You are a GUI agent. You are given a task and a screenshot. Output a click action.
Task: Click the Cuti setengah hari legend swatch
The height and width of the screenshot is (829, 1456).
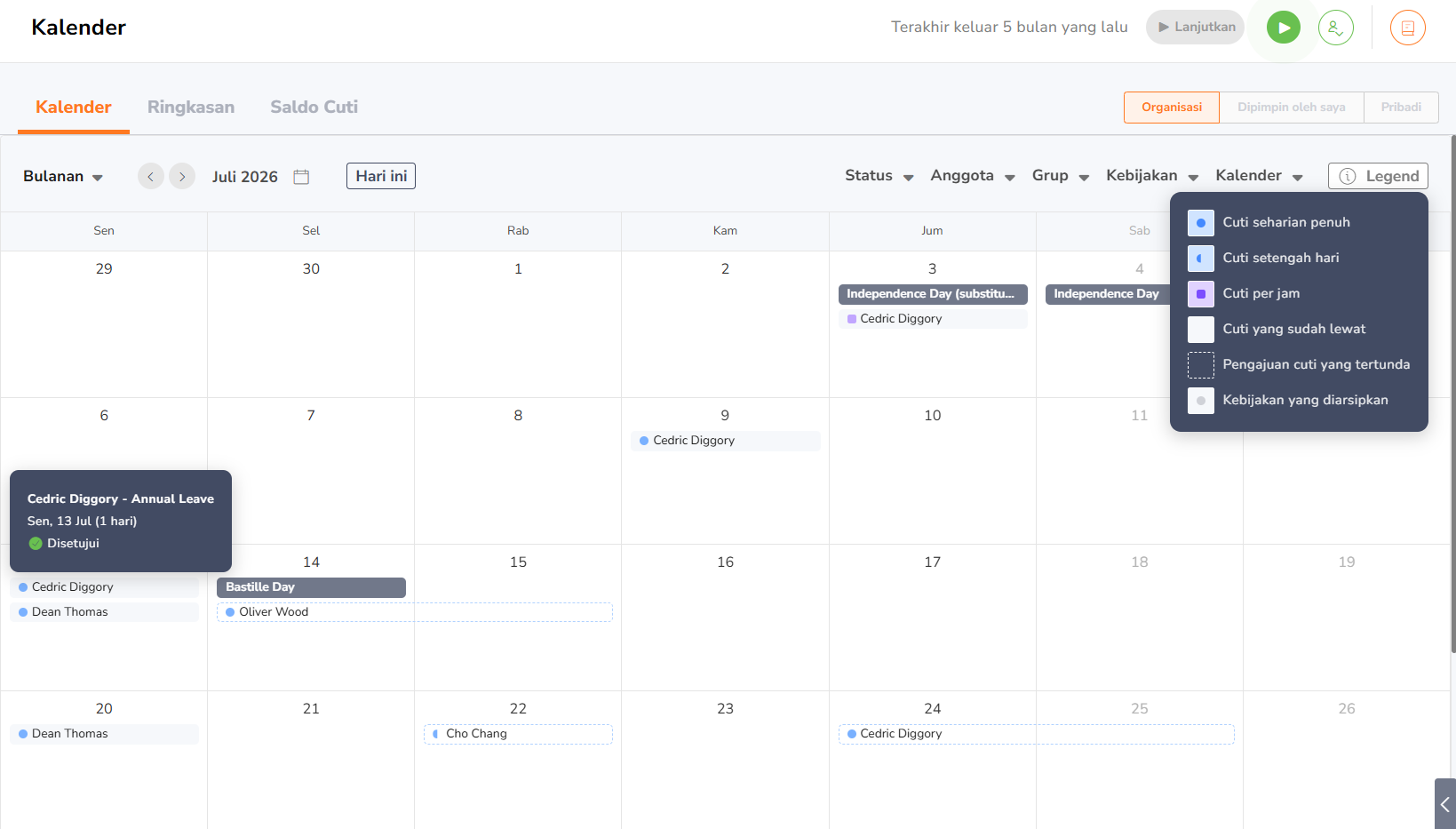coord(1201,259)
